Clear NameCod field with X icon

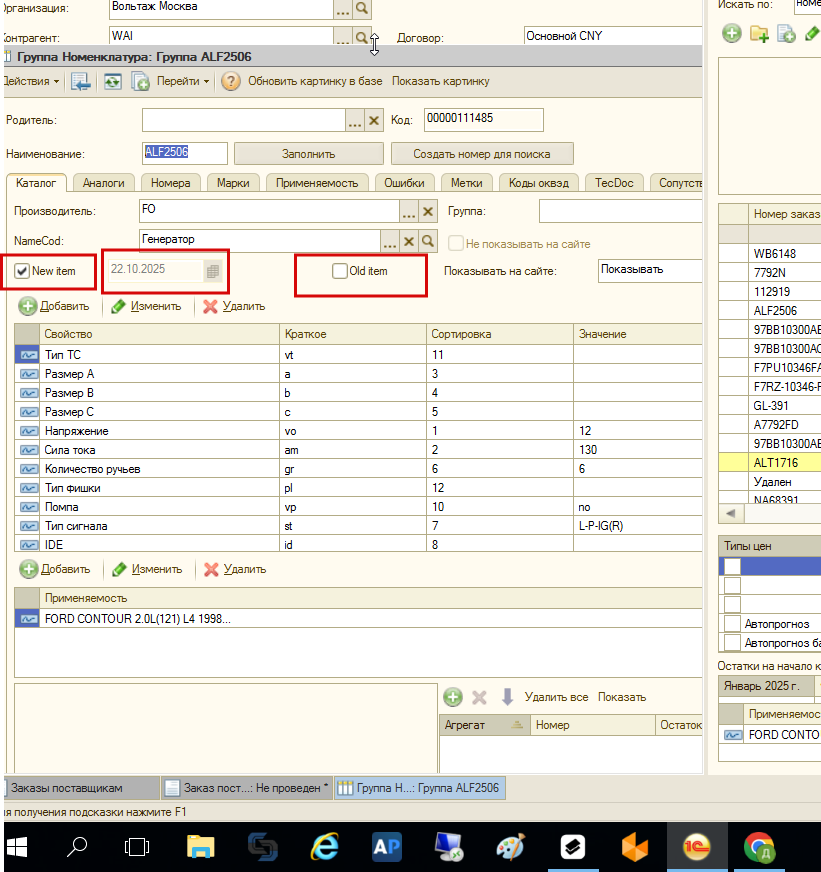[x=409, y=241]
